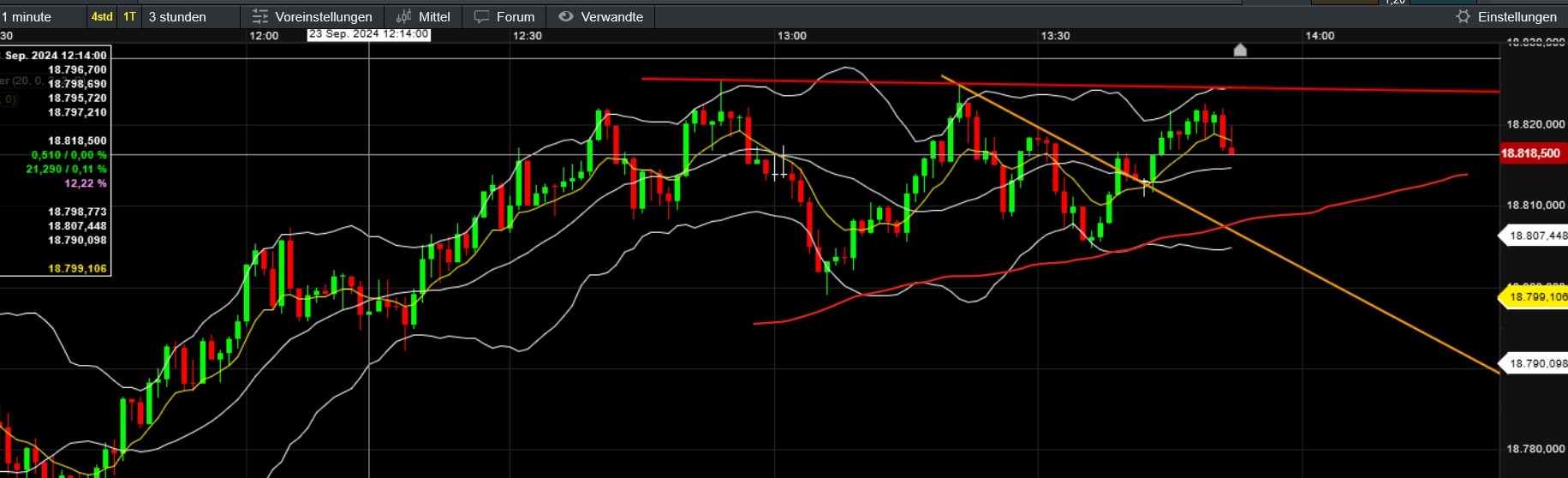1568x478 pixels.
Task: Click the 18.807,448 price axis tag
Action: [x=1535, y=236]
